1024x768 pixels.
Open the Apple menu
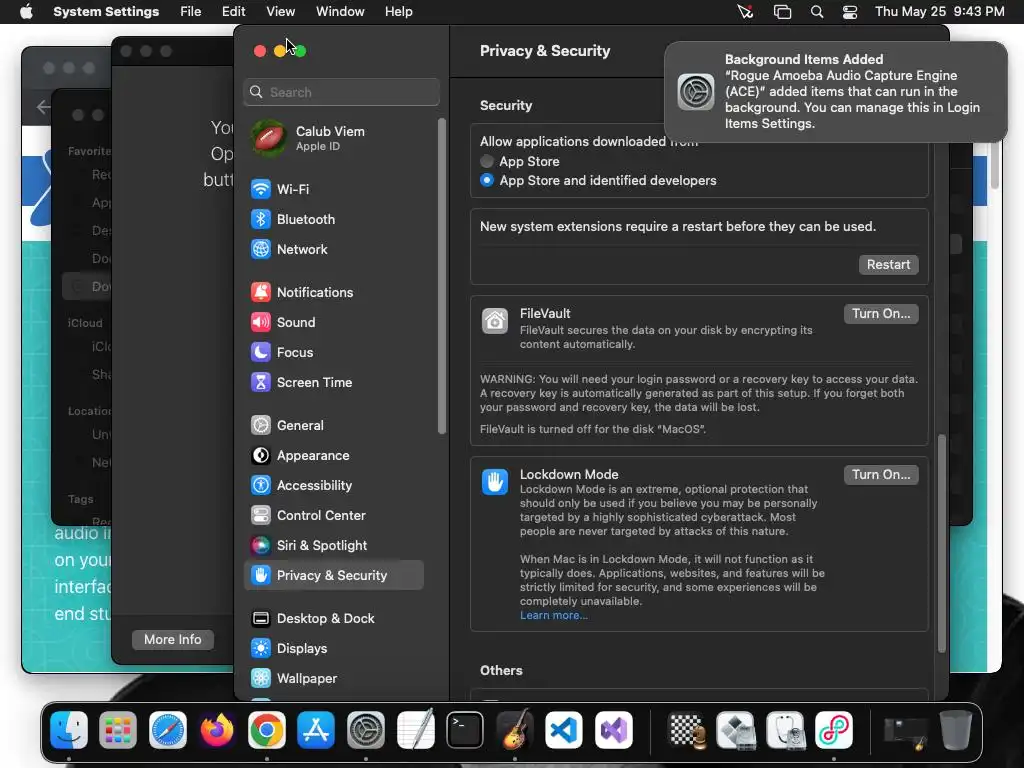pos(26,12)
